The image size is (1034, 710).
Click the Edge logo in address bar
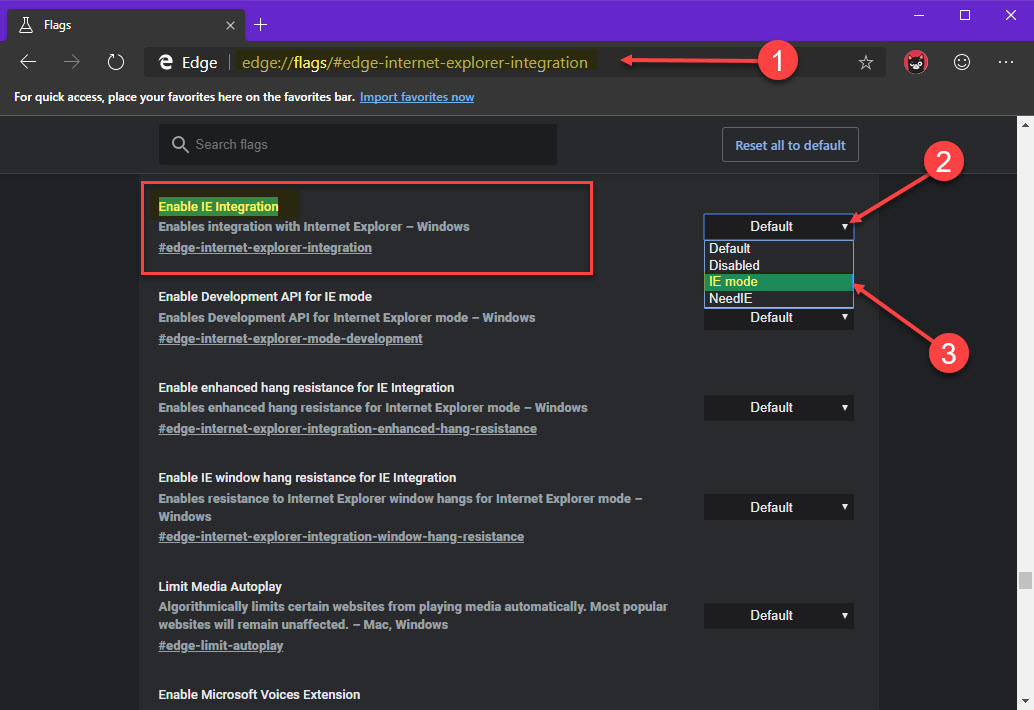166,62
